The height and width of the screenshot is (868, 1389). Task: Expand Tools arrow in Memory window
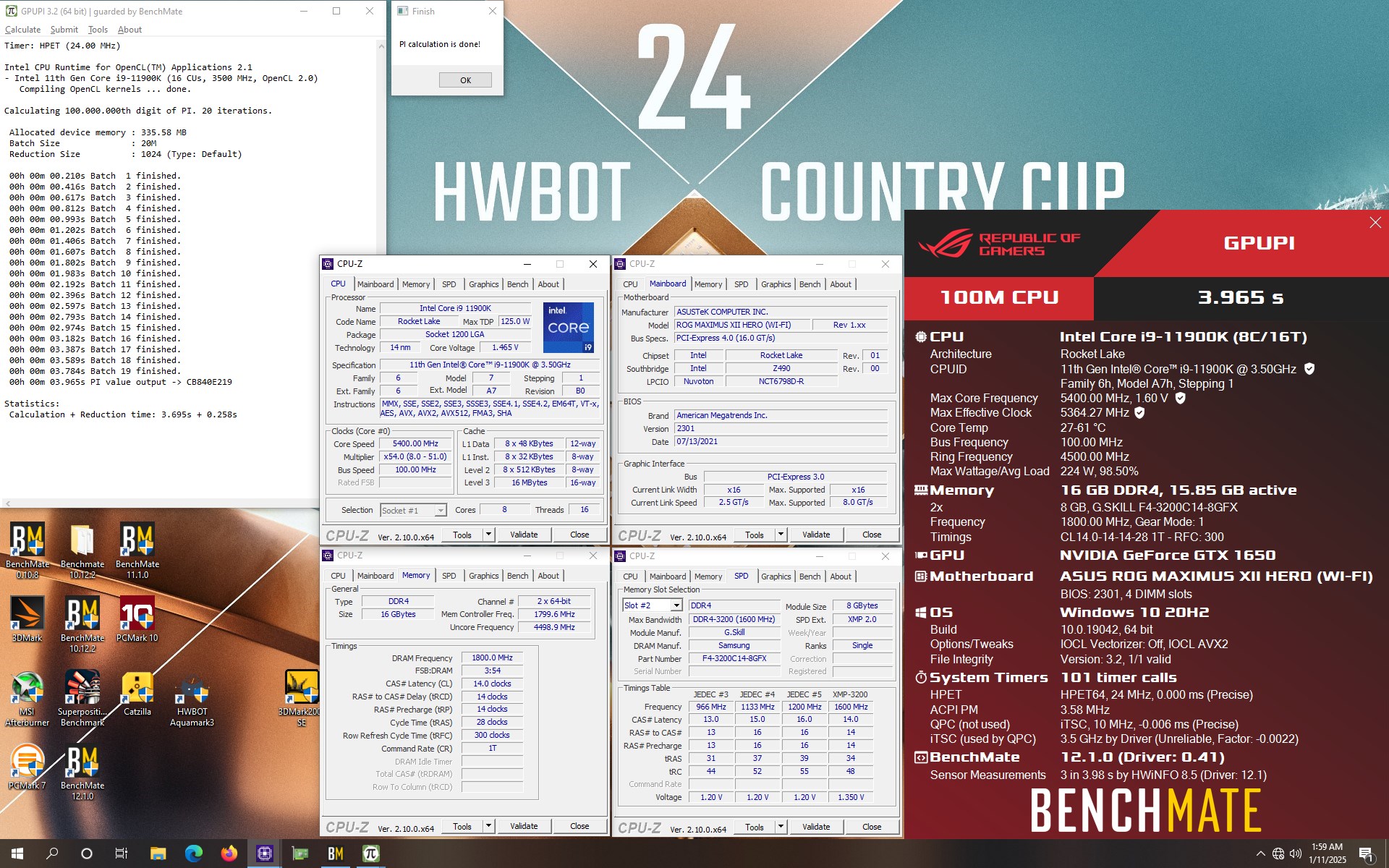tap(488, 826)
